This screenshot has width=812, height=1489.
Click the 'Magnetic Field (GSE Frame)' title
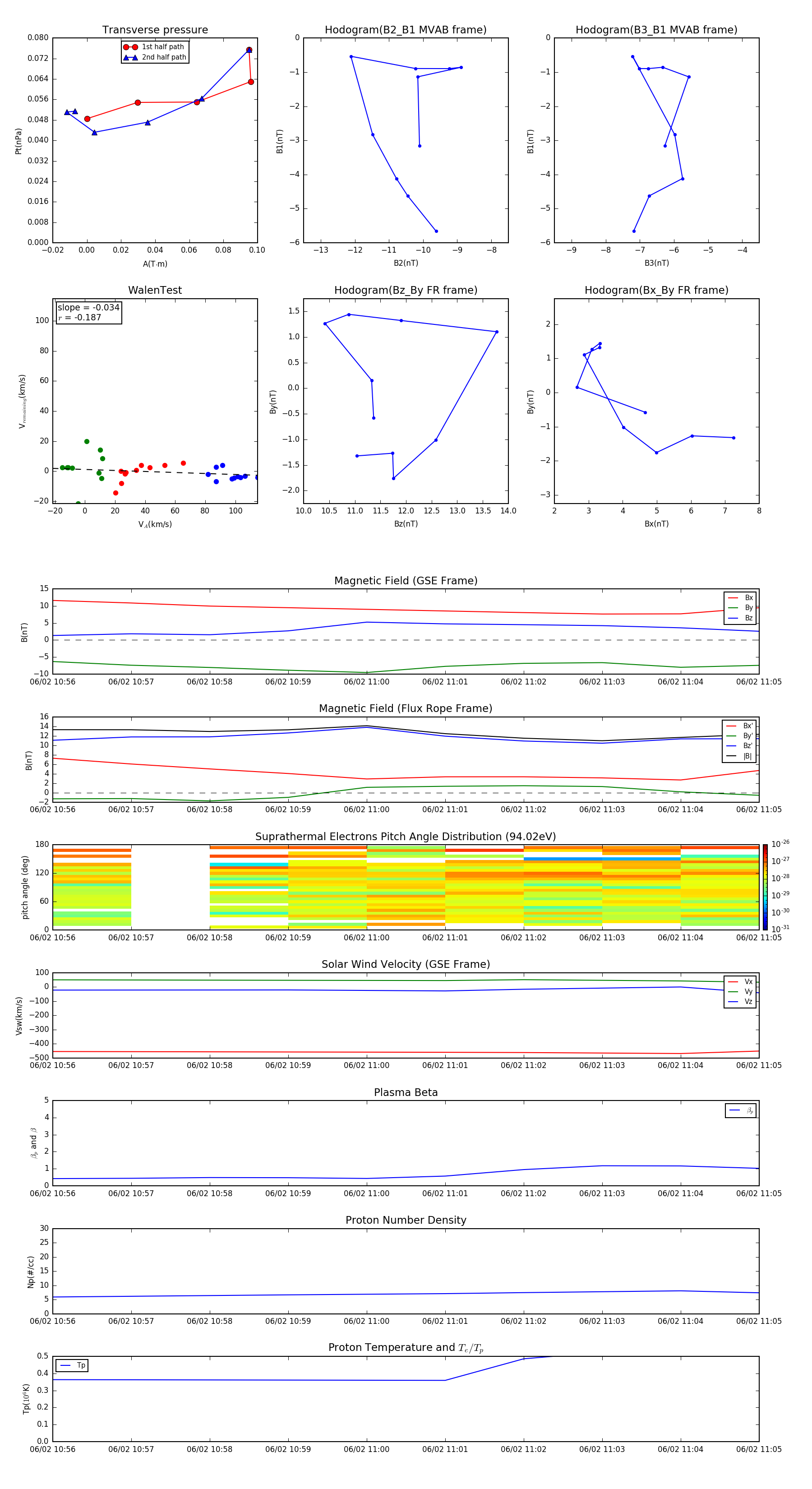tap(406, 581)
